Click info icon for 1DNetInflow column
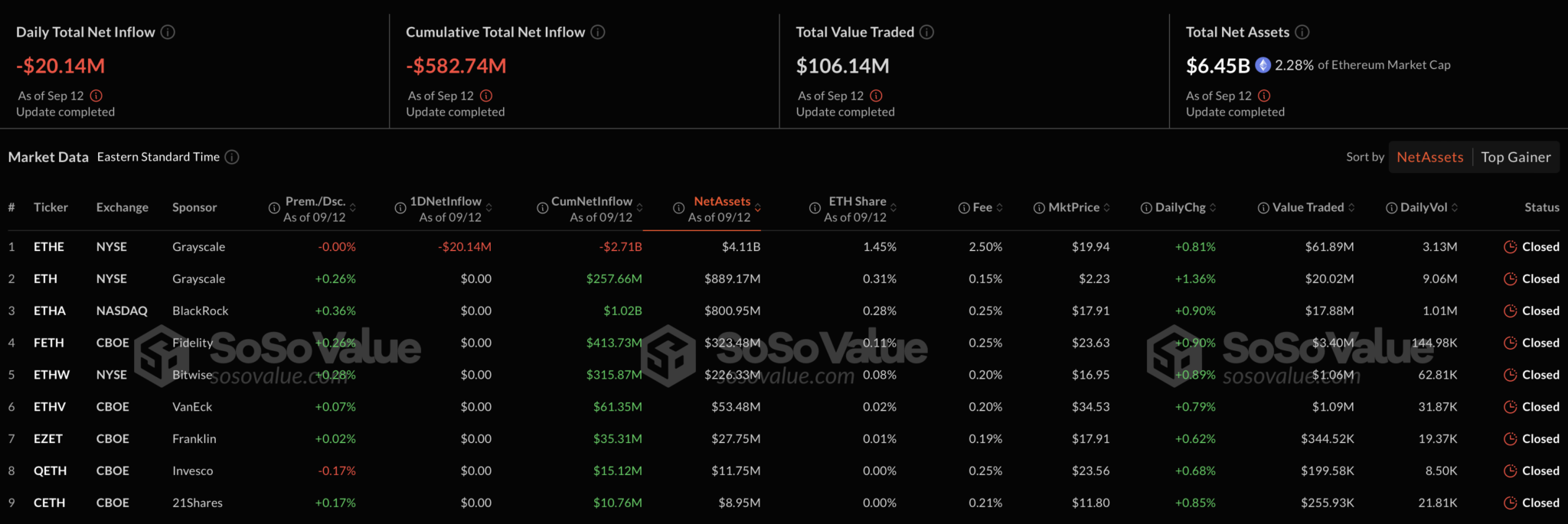 coord(400,208)
